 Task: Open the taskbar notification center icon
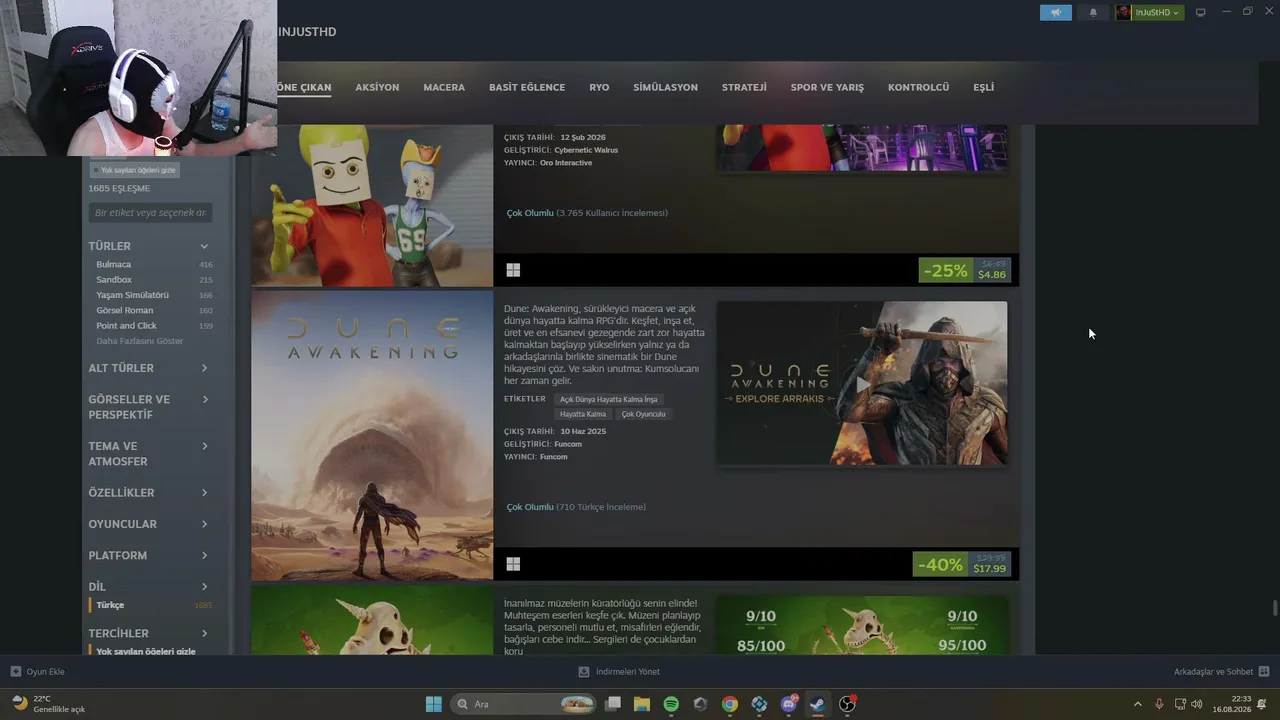1262,704
